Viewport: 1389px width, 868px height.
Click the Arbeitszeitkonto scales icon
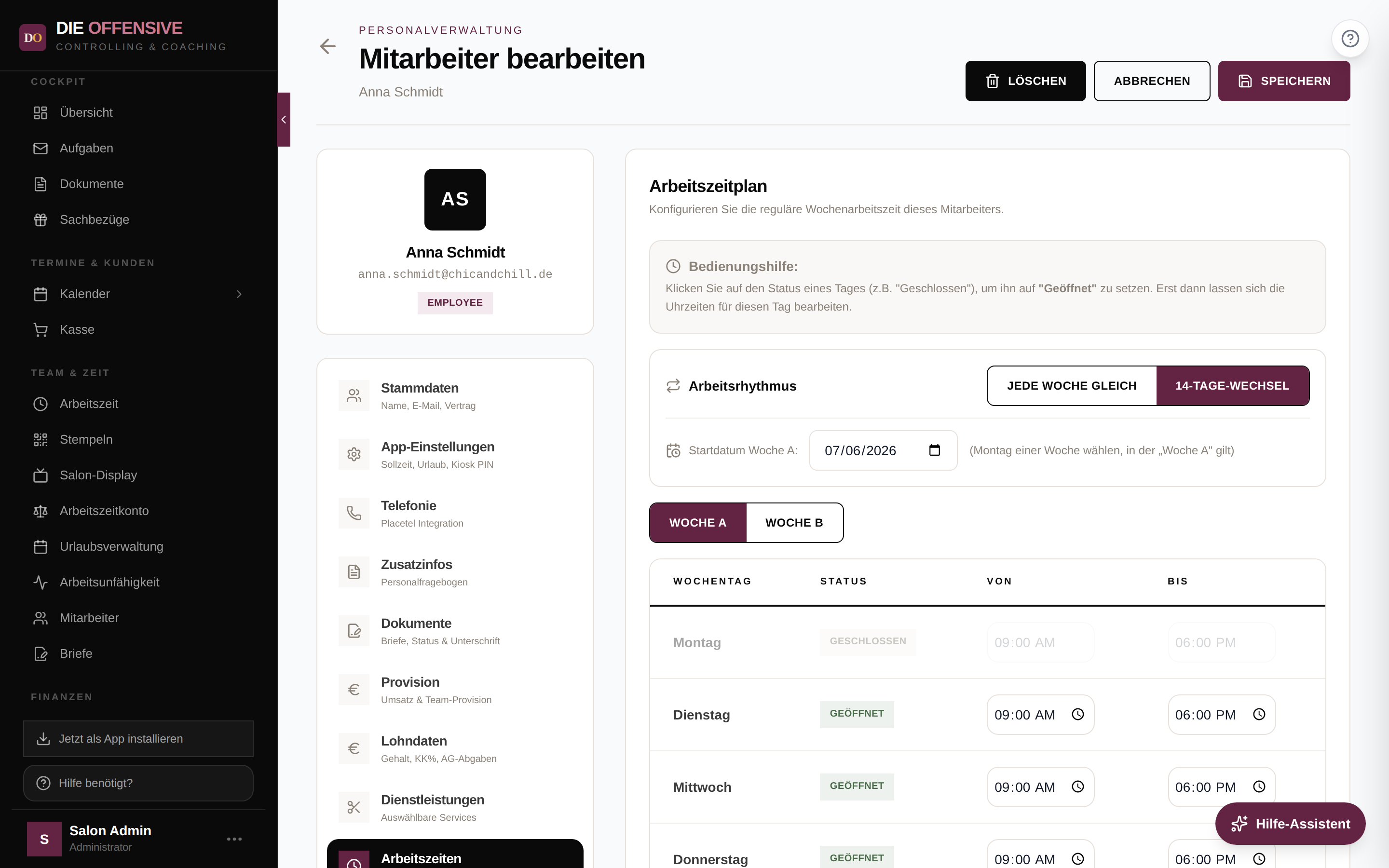[x=40, y=510]
